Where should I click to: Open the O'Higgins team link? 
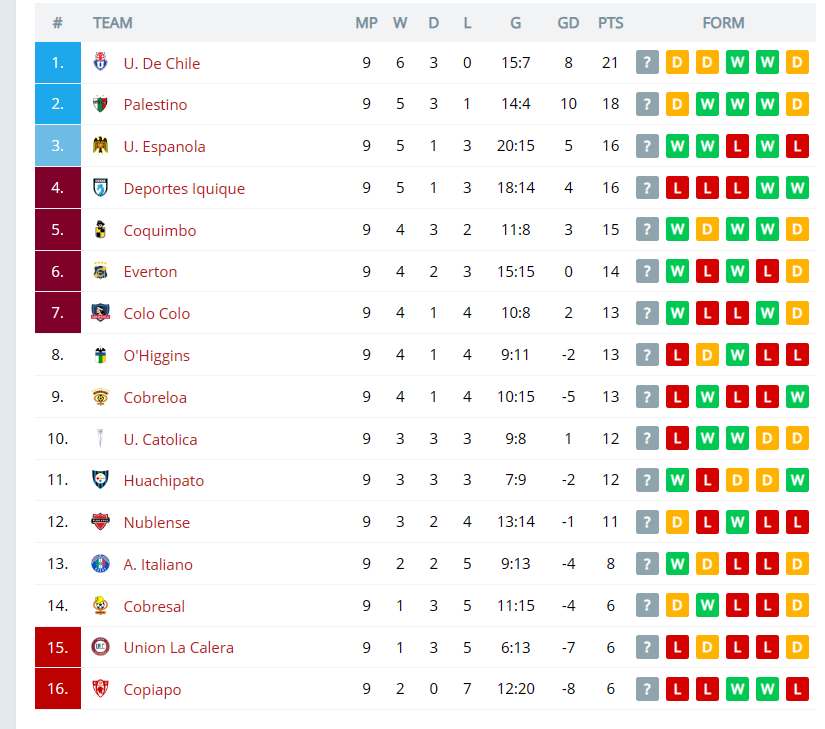click(x=156, y=356)
